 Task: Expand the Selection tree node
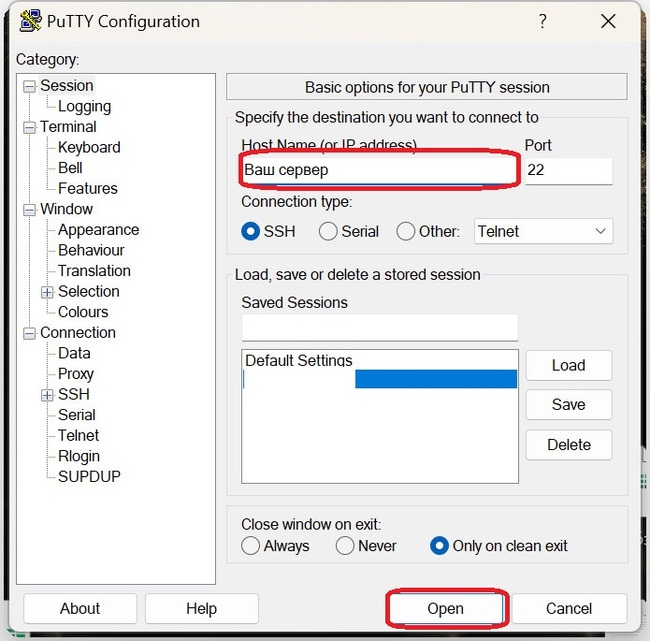click(47, 292)
